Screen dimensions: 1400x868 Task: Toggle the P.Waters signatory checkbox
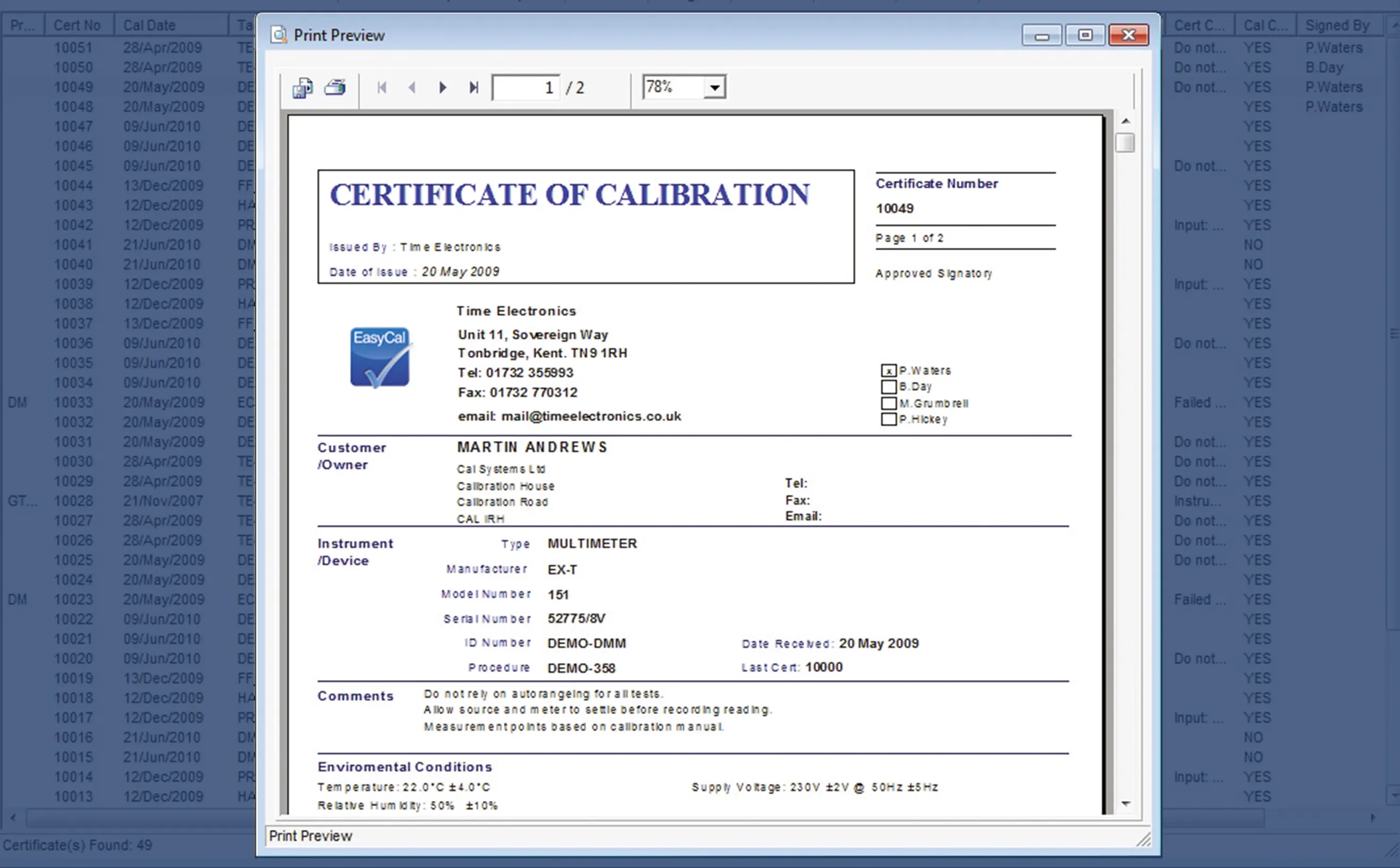click(888, 371)
